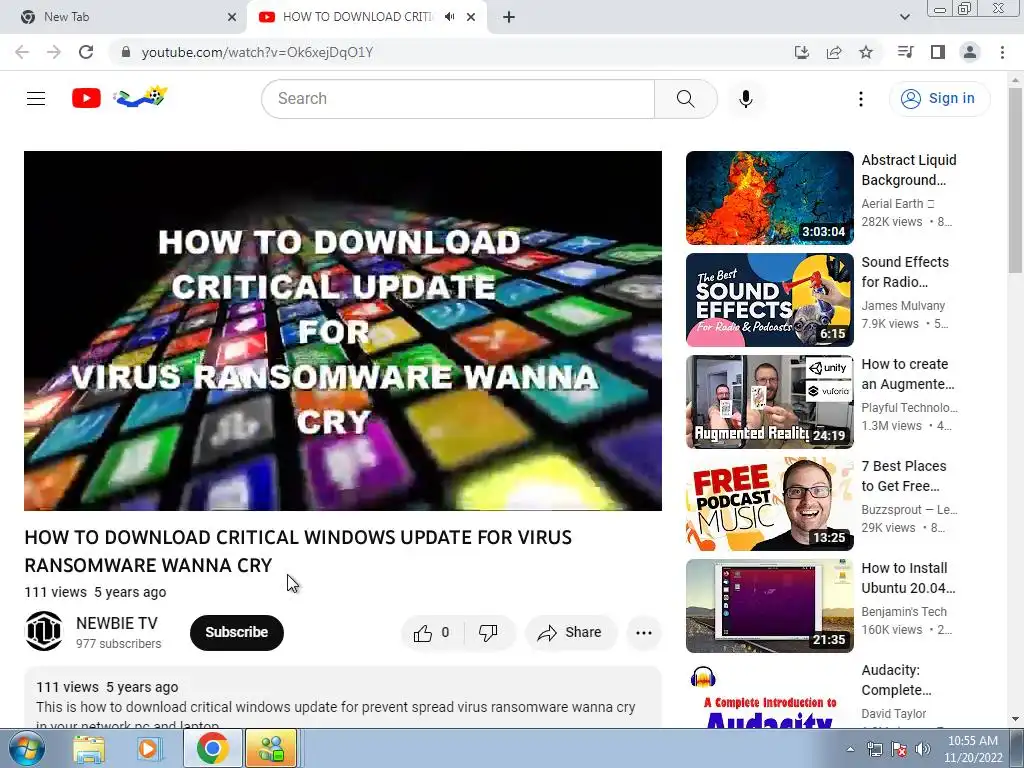Expand the video description box
The width and height of the screenshot is (1024, 768).
click(343, 697)
